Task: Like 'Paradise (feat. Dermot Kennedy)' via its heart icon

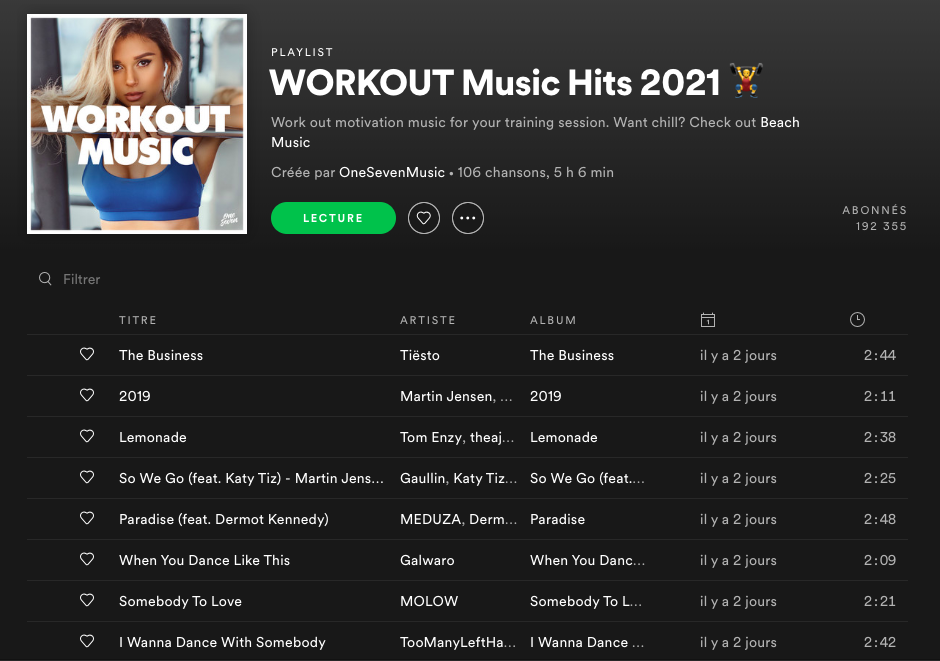Action: coord(87,519)
